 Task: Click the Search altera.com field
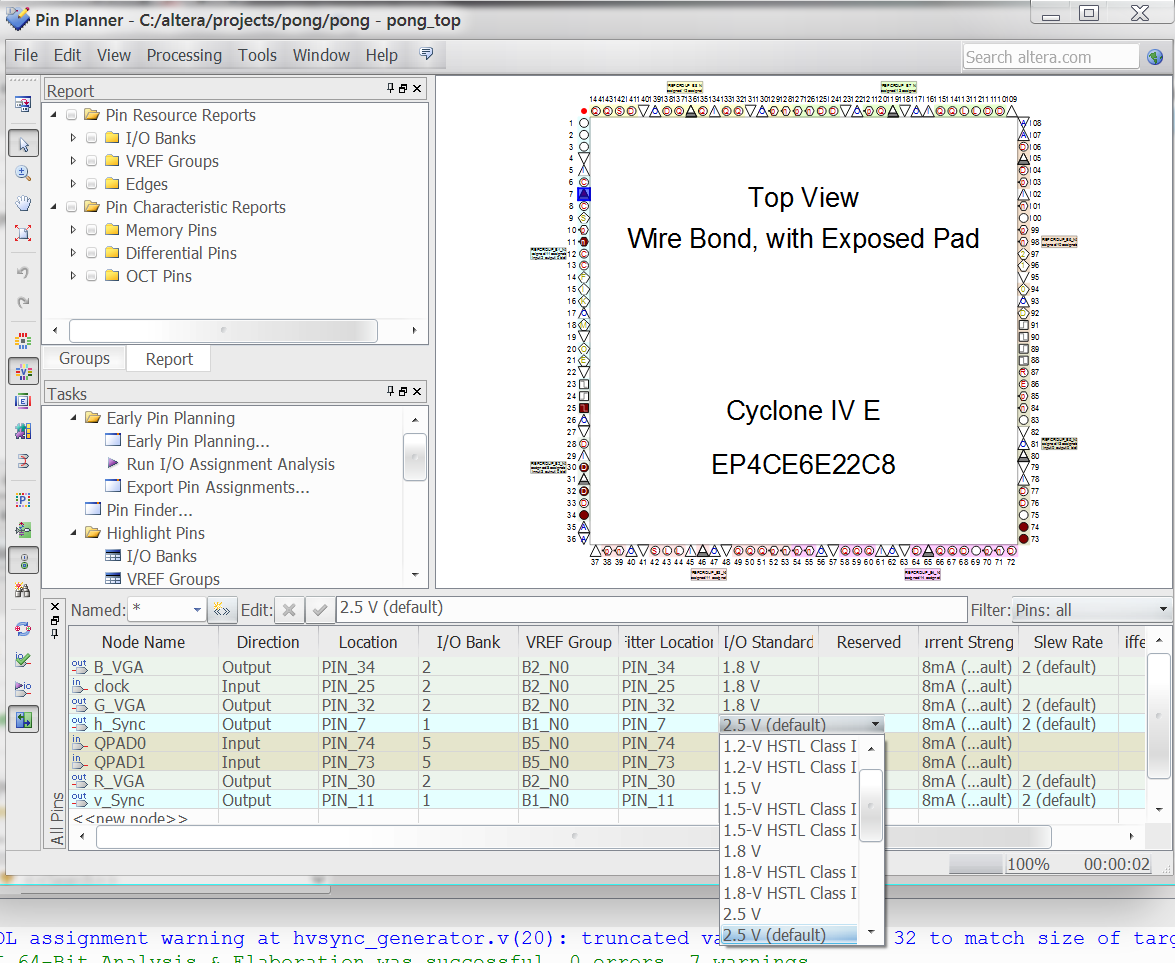tap(1050, 56)
